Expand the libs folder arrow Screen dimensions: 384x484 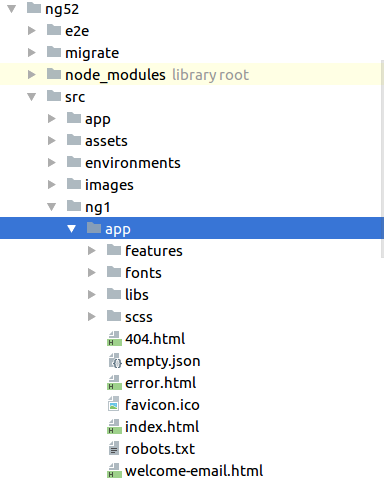(x=92, y=295)
